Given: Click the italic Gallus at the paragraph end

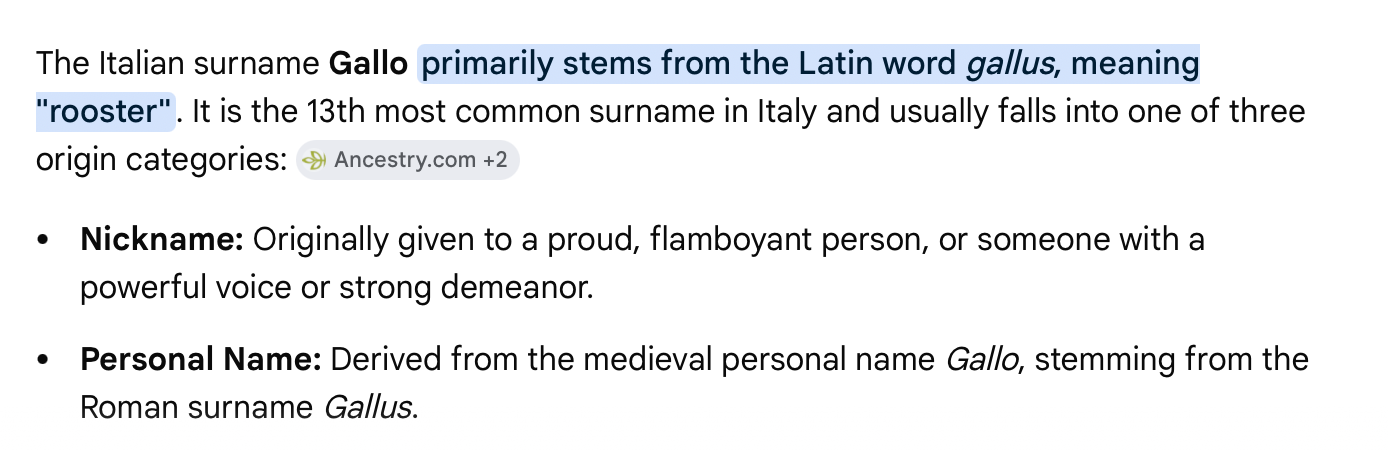Looking at the screenshot, I should [369, 408].
